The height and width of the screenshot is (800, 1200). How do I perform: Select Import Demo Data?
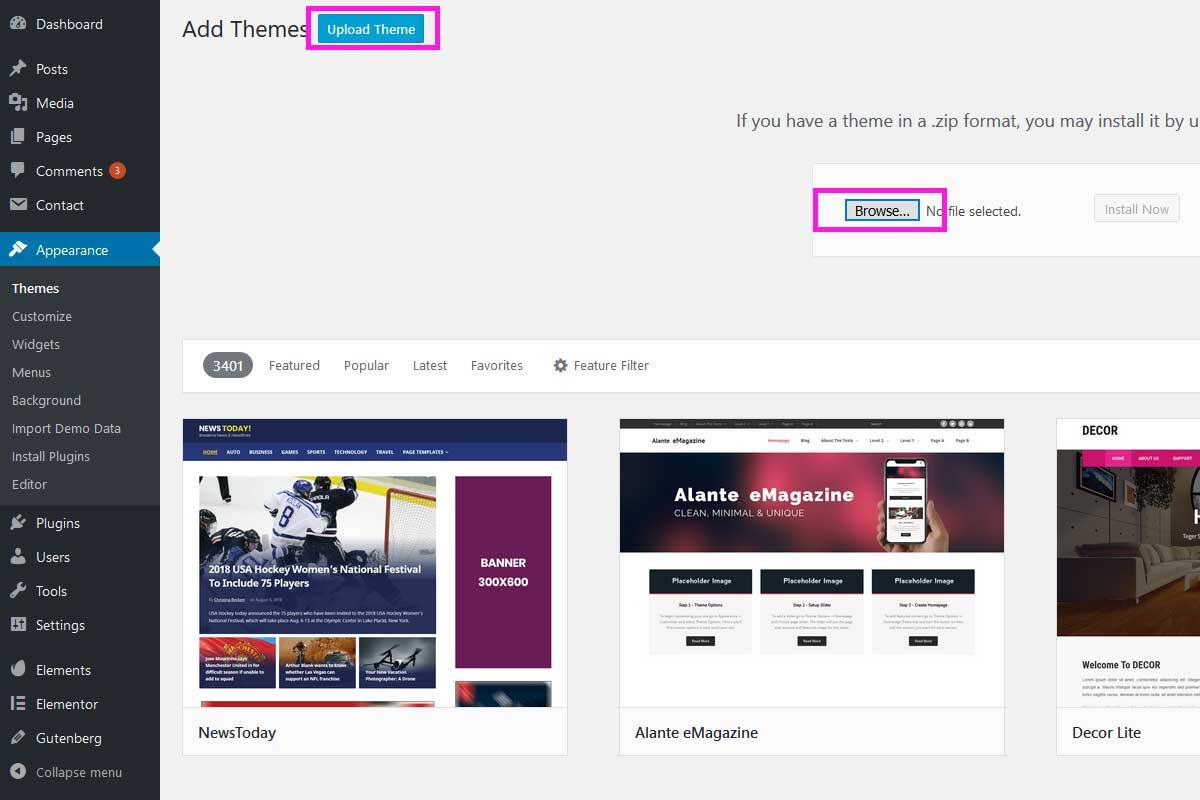(x=66, y=428)
